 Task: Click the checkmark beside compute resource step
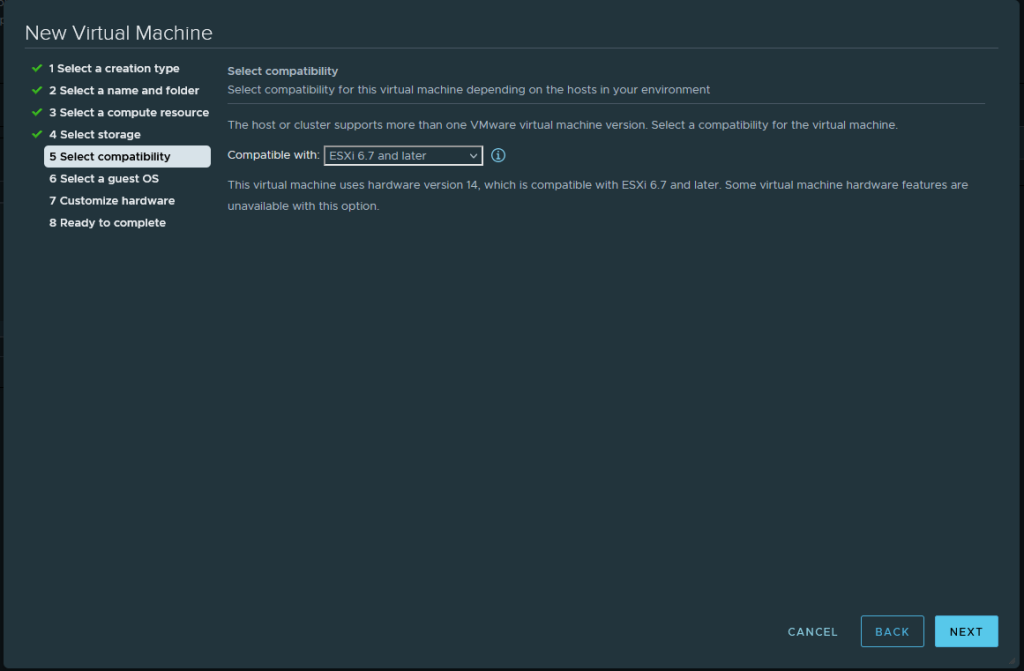coord(37,112)
